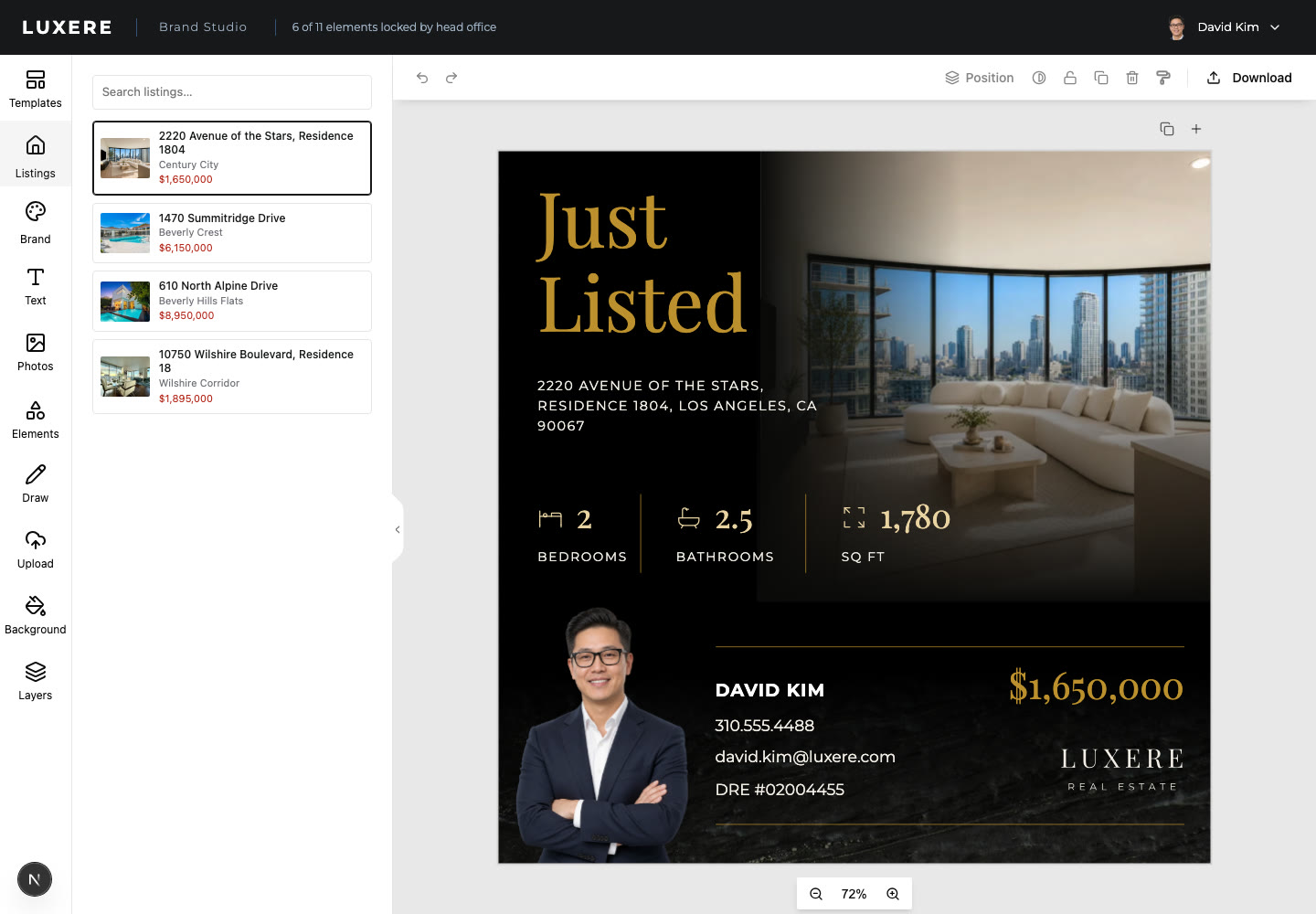The height and width of the screenshot is (914, 1316).
Task: Select the 2.5 BATHROOMS stat on canvas
Action: click(x=725, y=534)
